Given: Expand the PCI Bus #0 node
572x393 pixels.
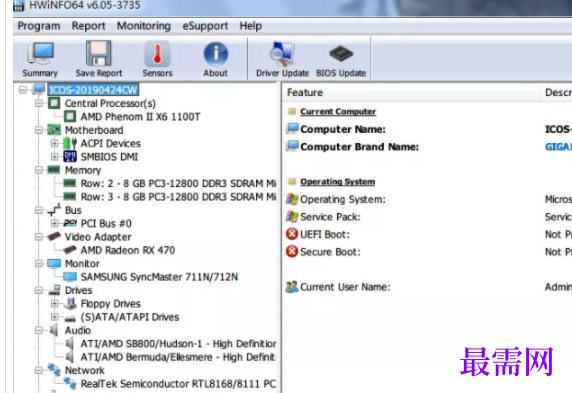Looking at the screenshot, I should [54, 223].
